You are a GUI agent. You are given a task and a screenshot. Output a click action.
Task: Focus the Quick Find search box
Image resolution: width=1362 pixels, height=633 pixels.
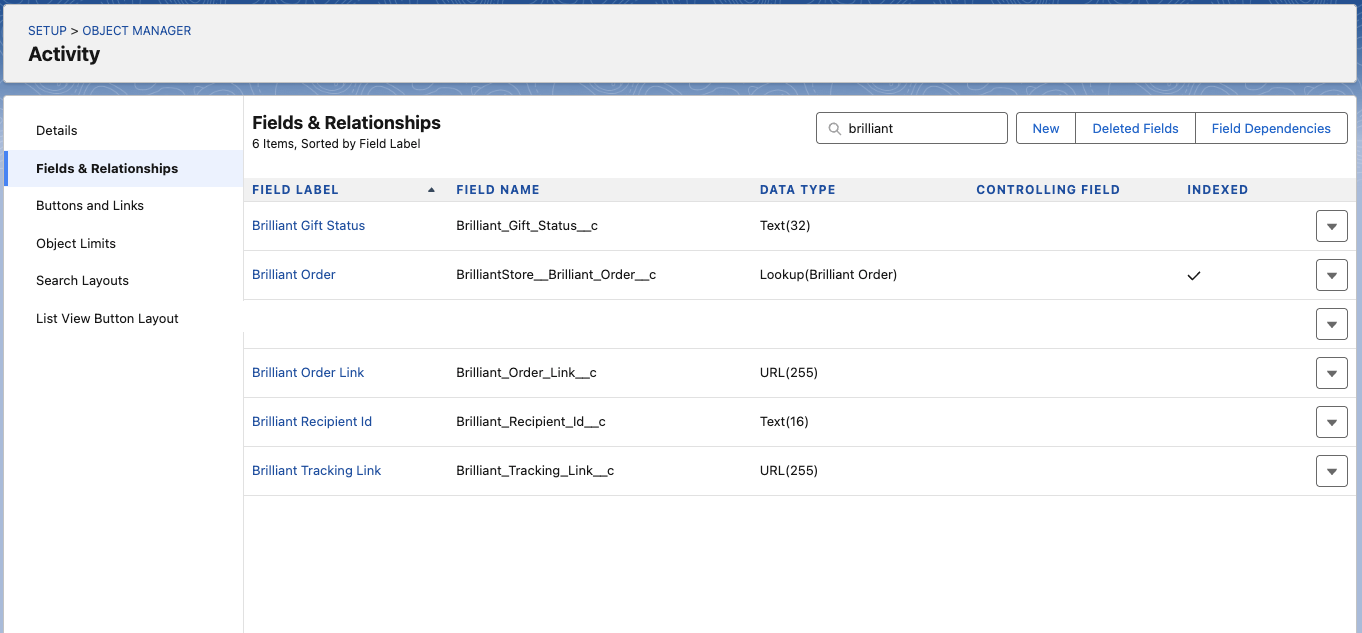(x=922, y=129)
